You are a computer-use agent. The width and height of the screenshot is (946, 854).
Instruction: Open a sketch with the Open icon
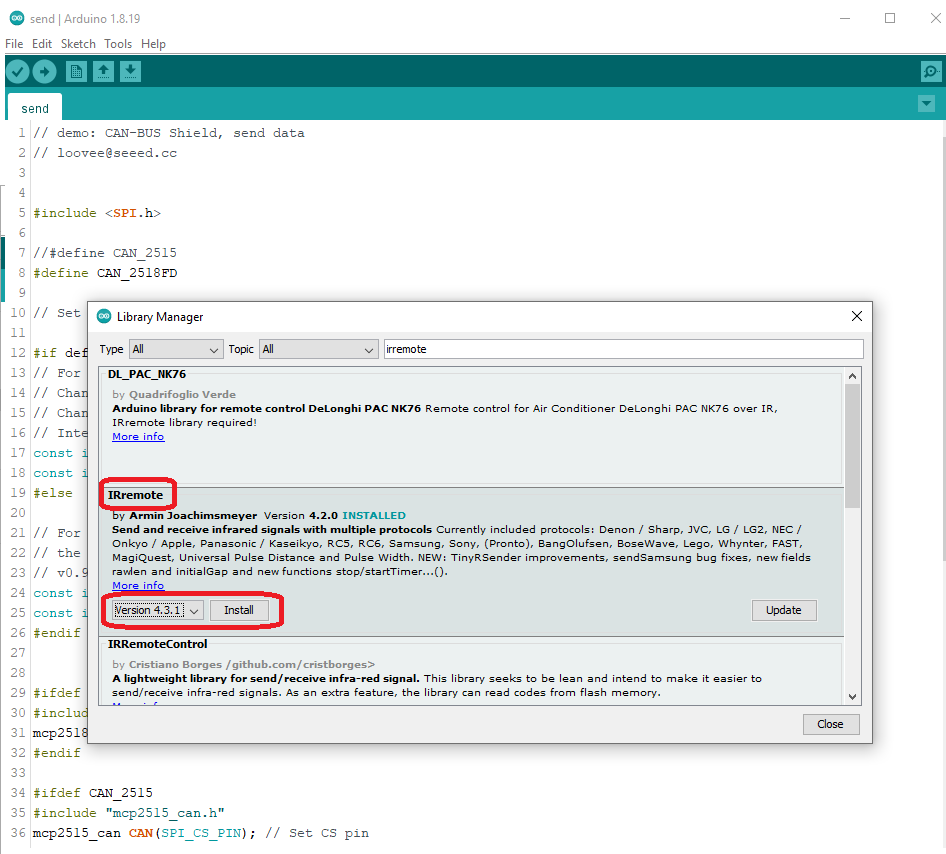tap(103, 72)
